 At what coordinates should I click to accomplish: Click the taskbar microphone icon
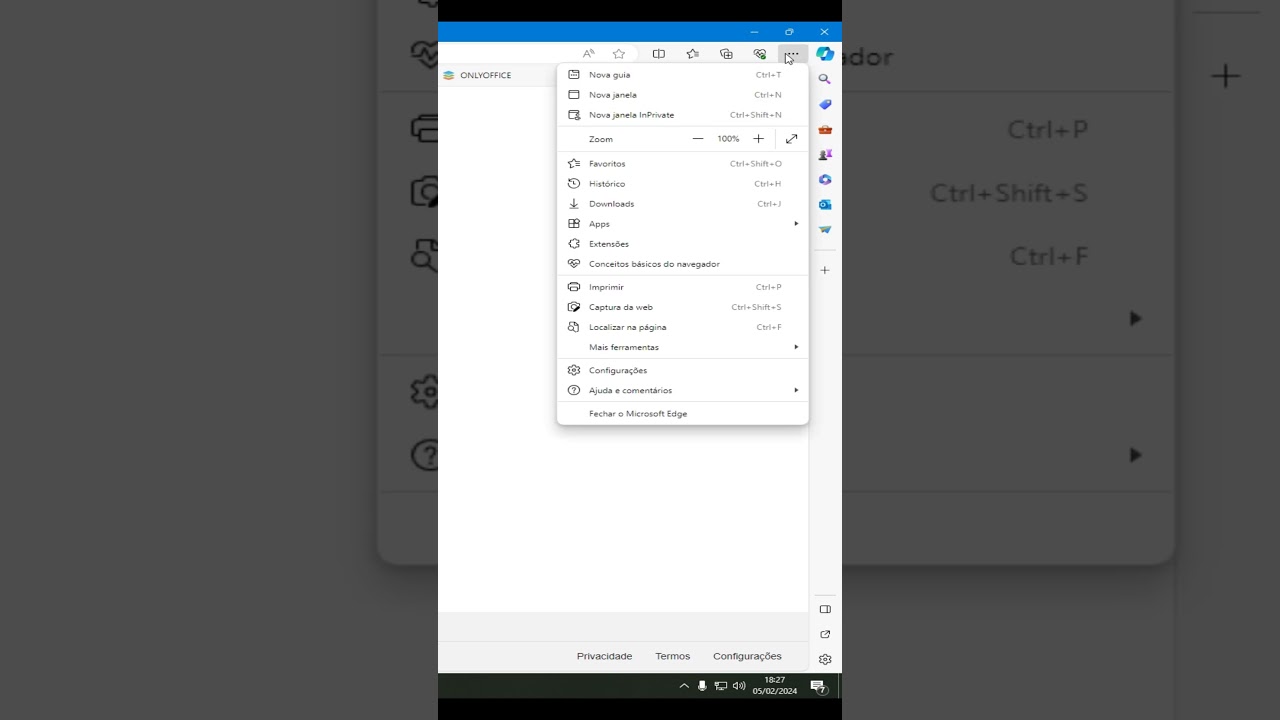tap(702, 686)
